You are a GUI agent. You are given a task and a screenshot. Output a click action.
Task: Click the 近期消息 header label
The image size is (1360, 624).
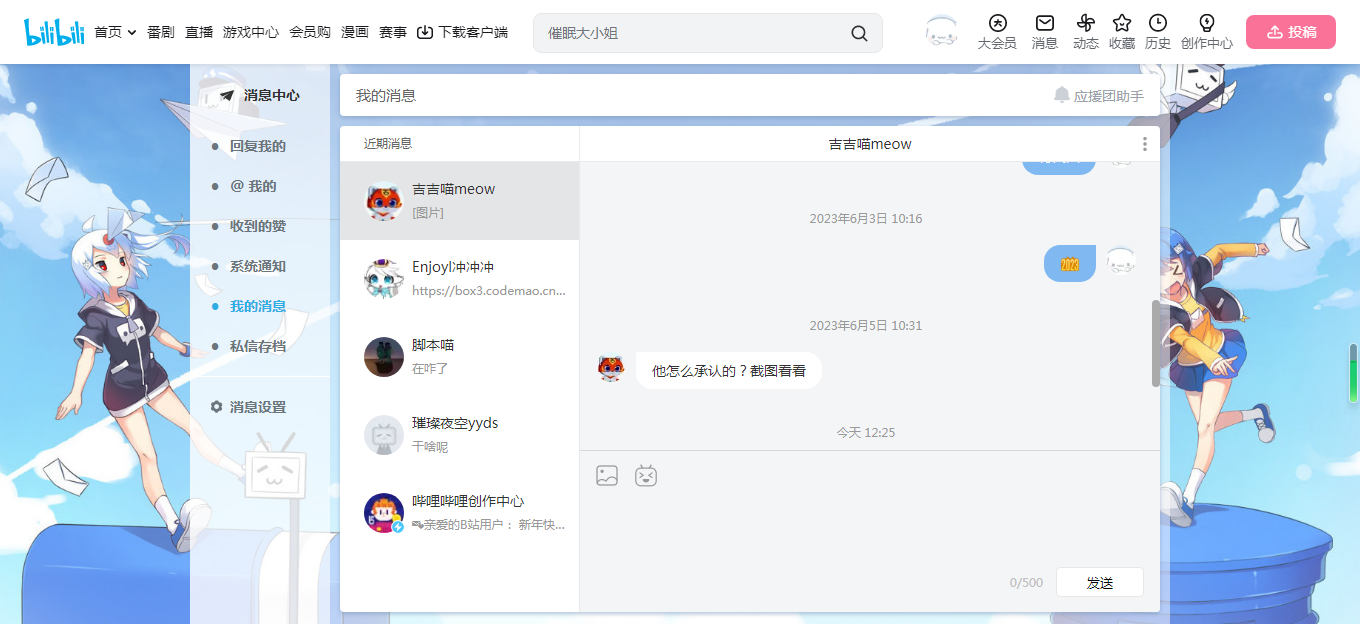pyautogui.click(x=388, y=143)
